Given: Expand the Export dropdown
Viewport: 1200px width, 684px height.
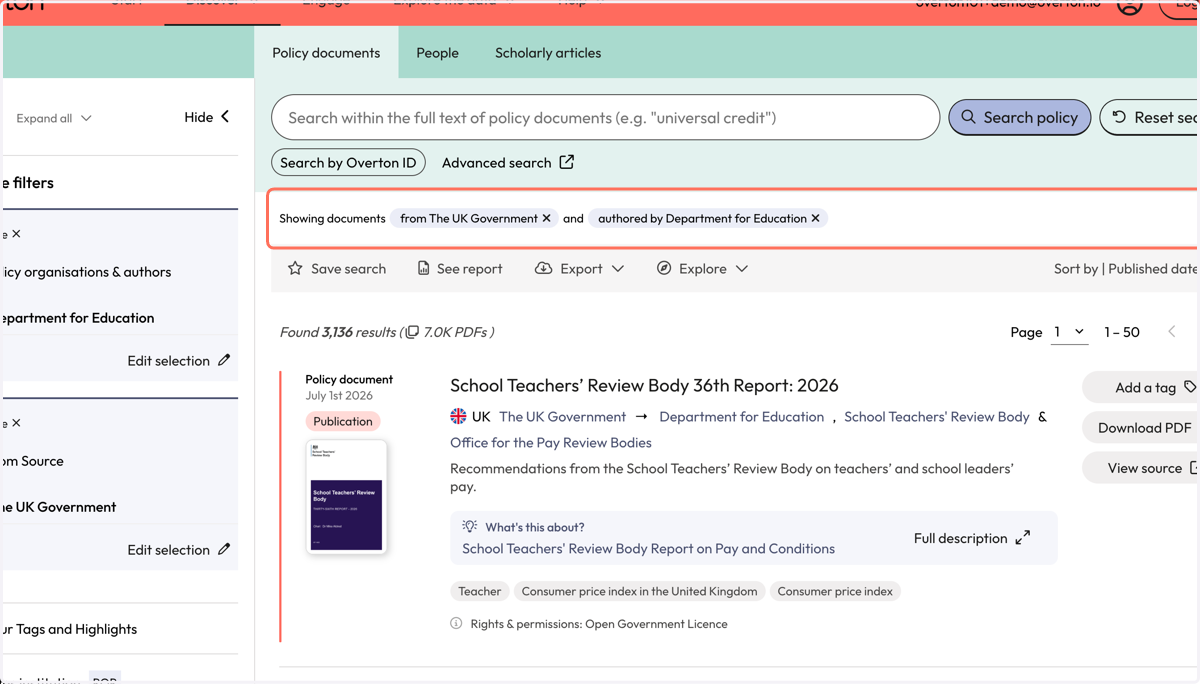Looking at the screenshot, I should pyautogui.click(x=579, y=268).
